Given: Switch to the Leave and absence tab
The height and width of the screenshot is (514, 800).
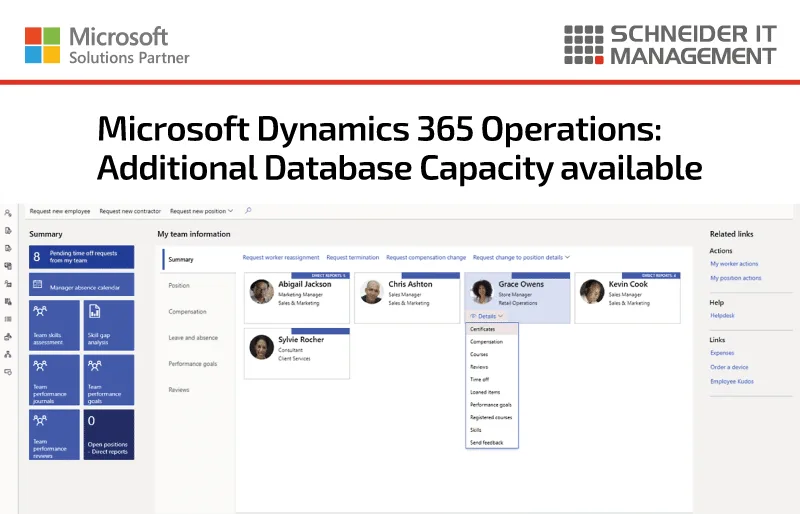Looking at the screenshot, I should point(193,337).
